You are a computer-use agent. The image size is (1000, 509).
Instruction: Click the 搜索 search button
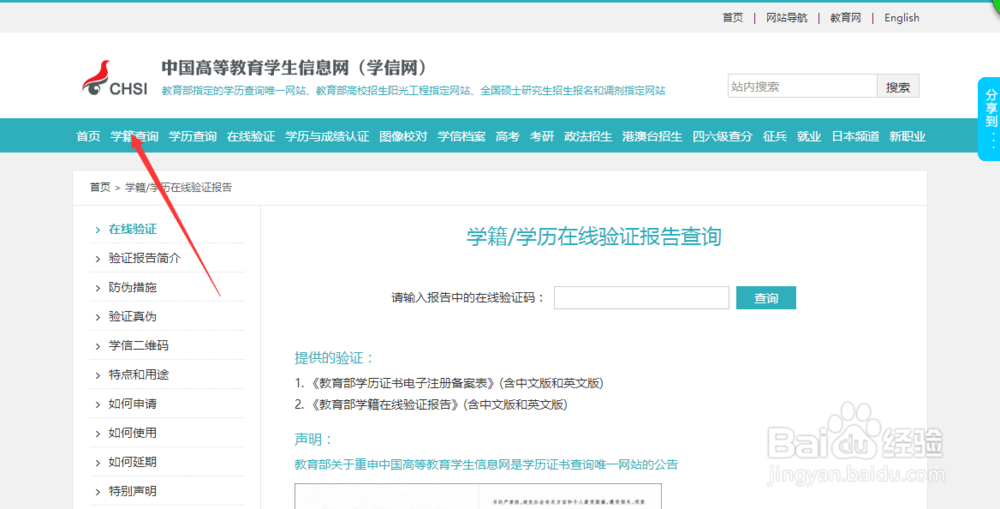(898, 87)
